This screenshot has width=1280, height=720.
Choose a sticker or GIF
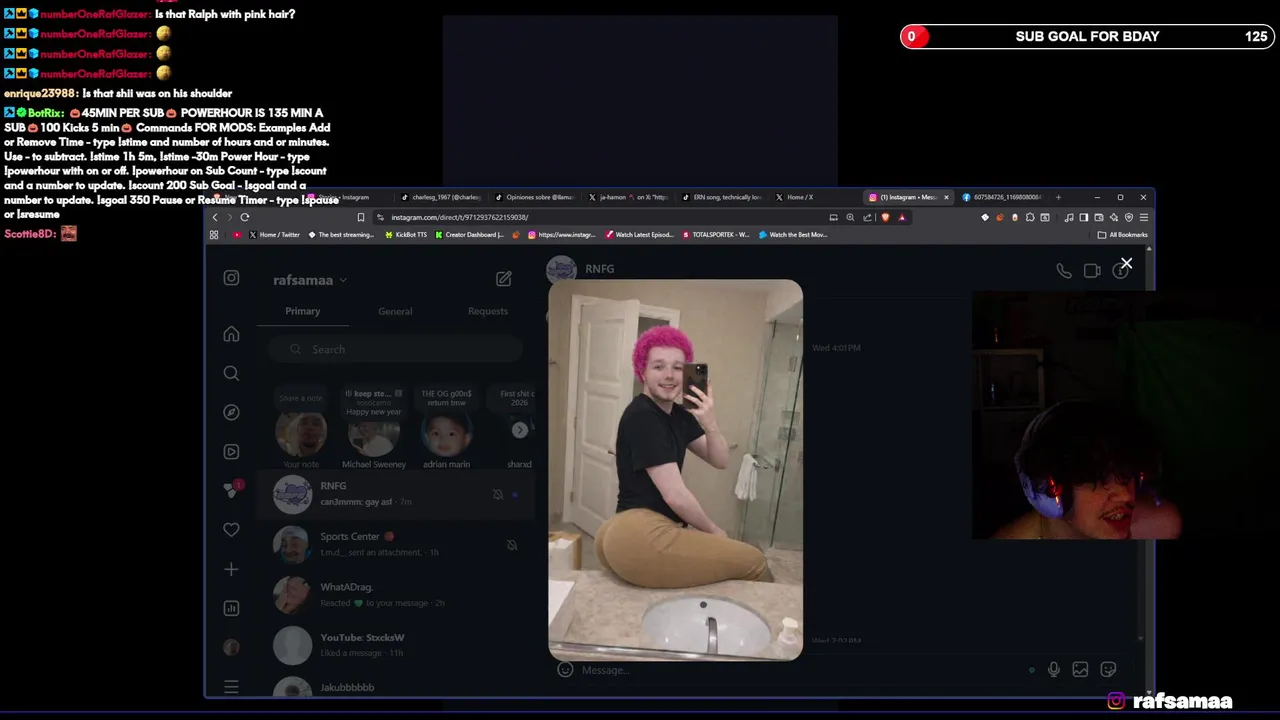click(1108, 670)
